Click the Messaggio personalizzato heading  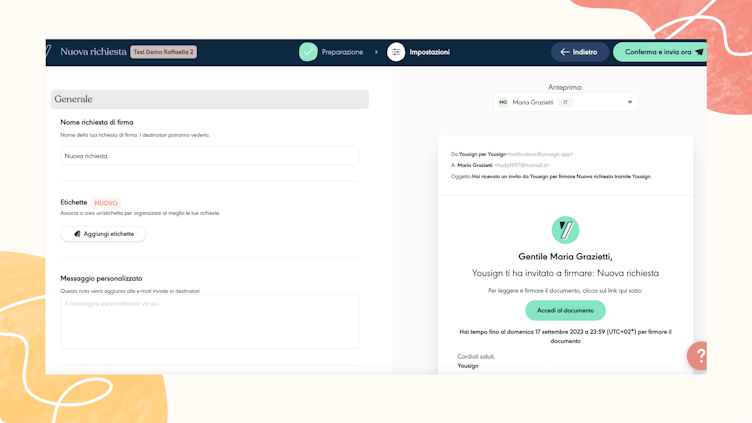(x=101, y=278)
